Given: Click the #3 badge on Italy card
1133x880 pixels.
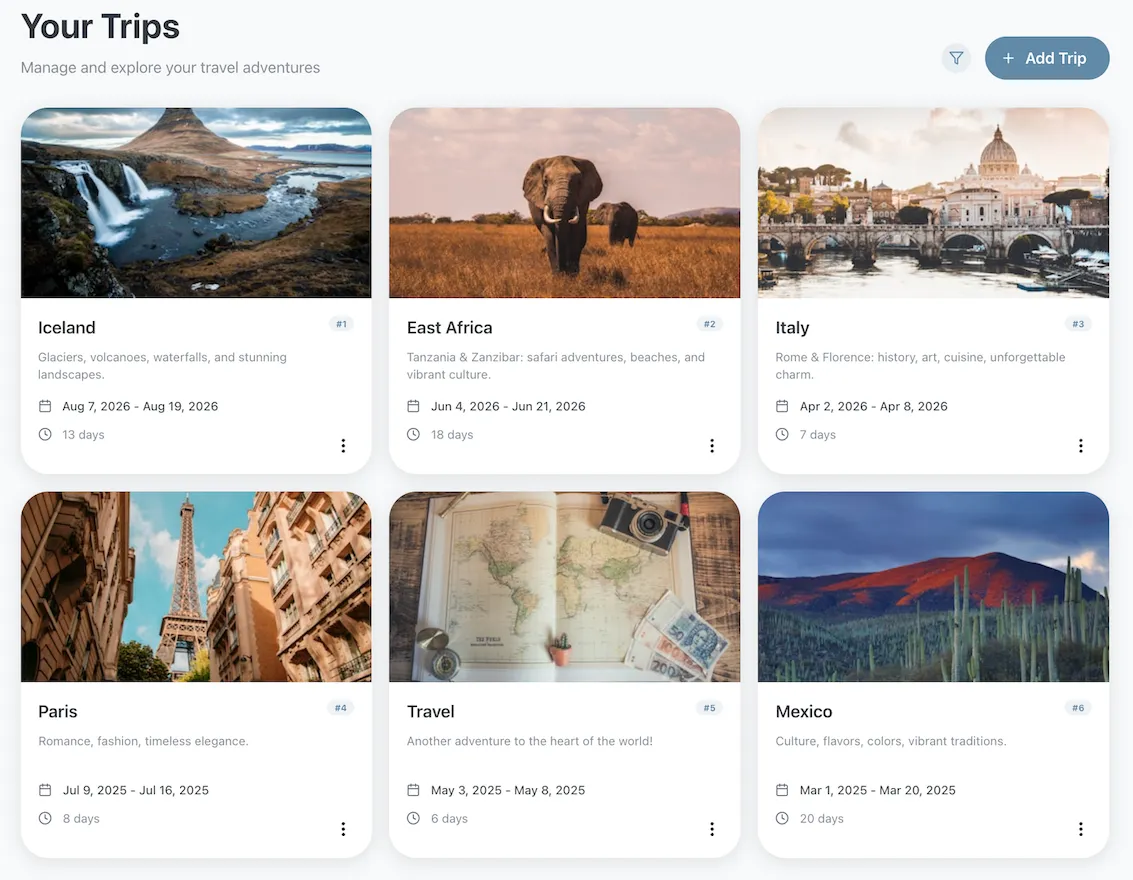Looking at the screenshot, I should [1077, 324].
